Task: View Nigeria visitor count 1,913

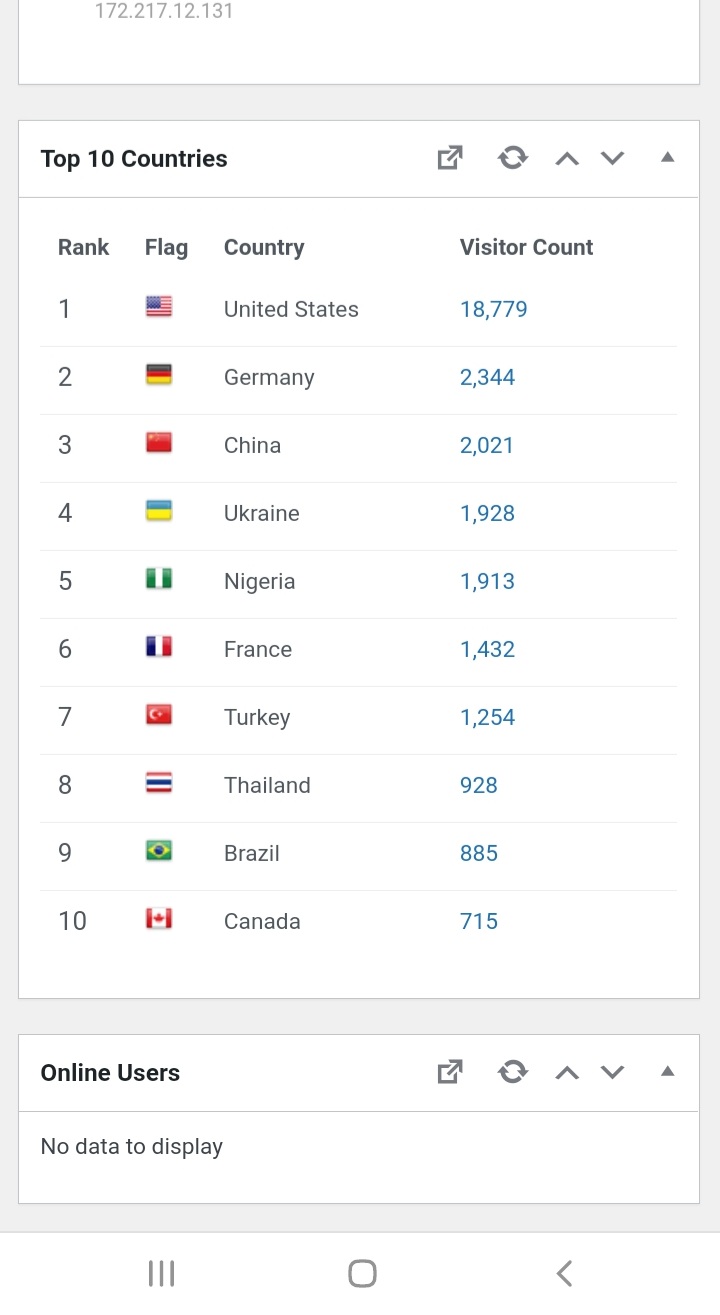Action: click(487, 581)
